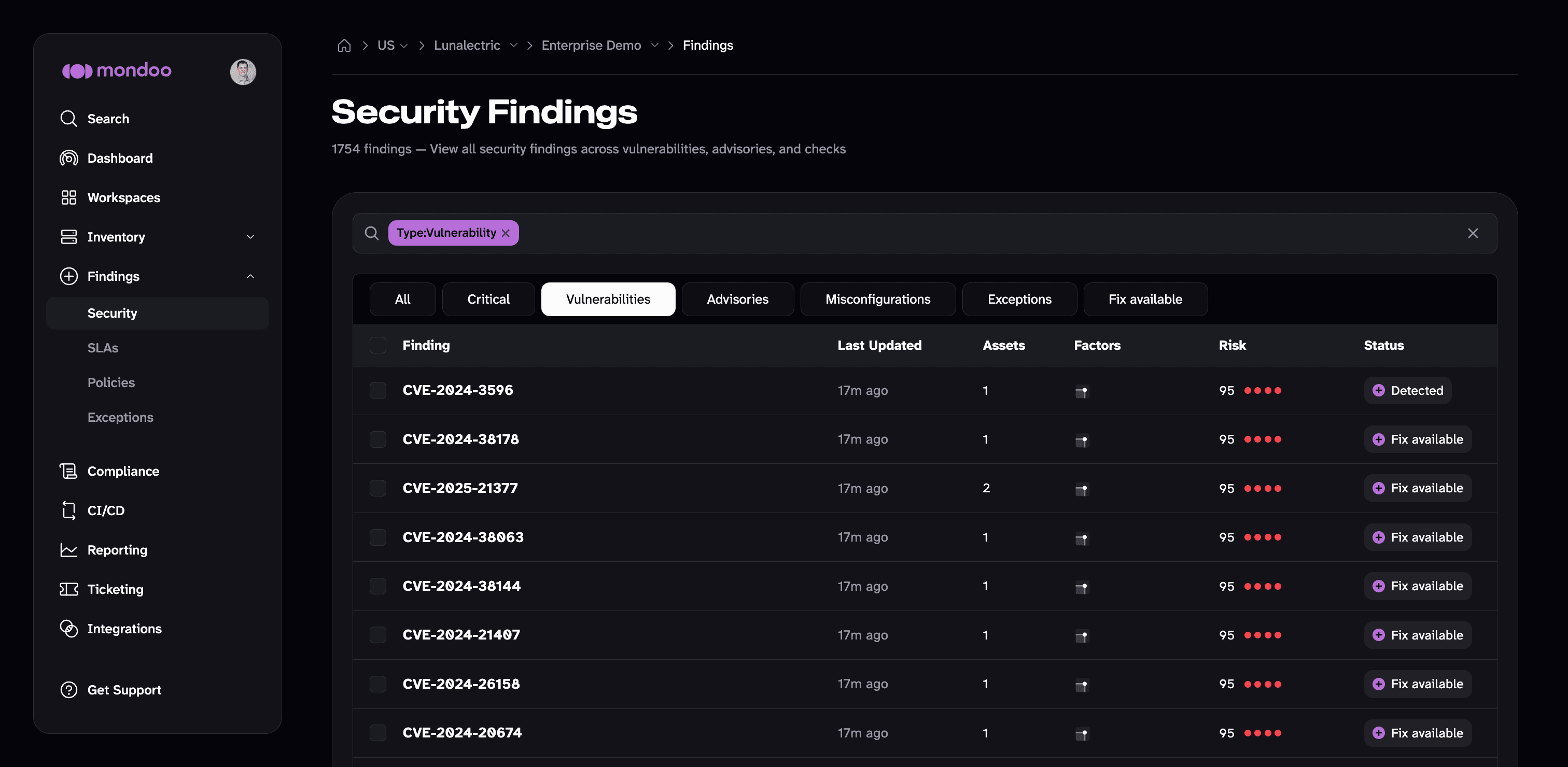The height and width of the screenshot is (767, 1568).
Task: Click the Reporting chart icon
Action: tap(69, 550)
